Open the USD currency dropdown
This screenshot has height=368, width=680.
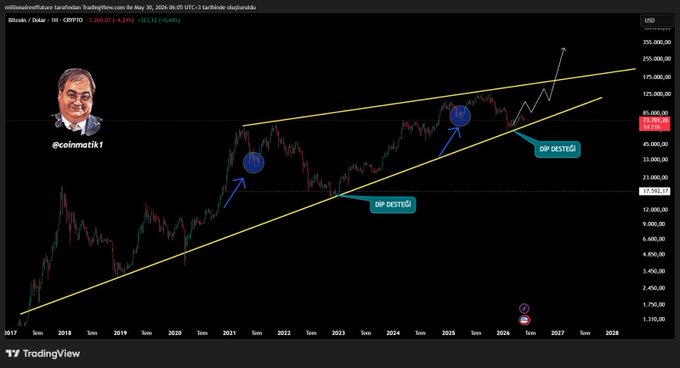657,20
